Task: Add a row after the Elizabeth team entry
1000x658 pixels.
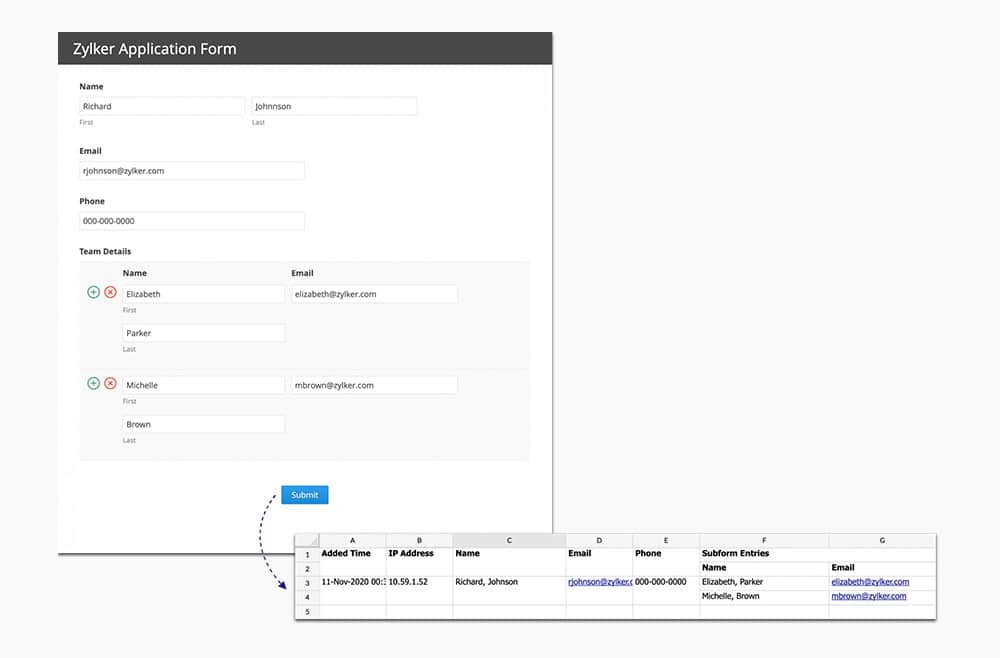Action: tap(93, 292)
